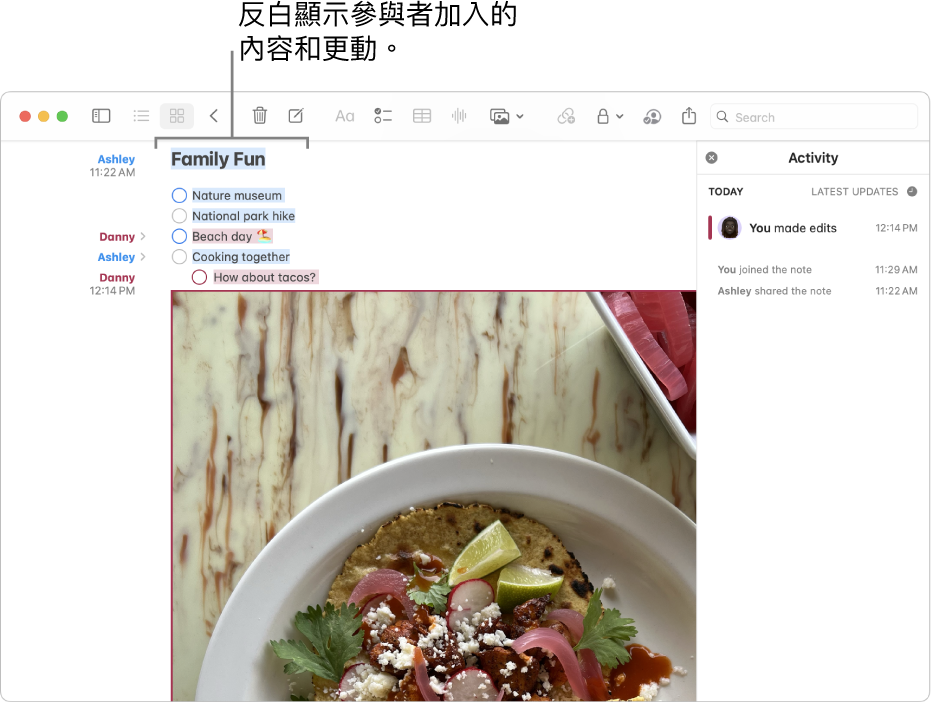Switch to gallery view
This screenshot has height=705, width=931.
pyautogui.click(x=177, y=116)
